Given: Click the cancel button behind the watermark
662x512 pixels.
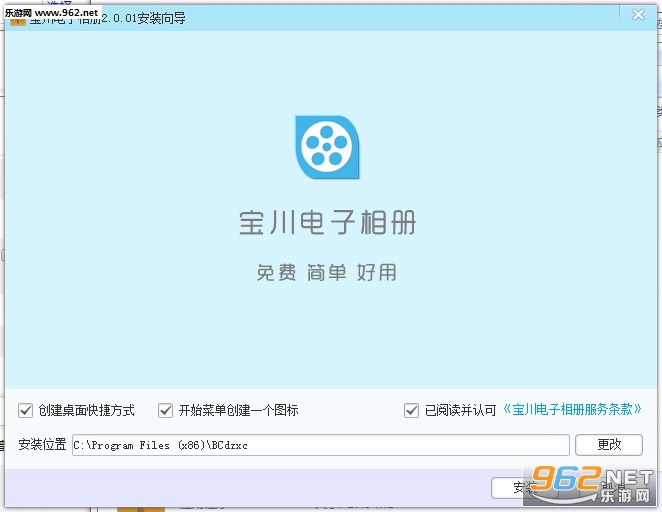Looking at the screenshot, I should click(x=610, y=488).
